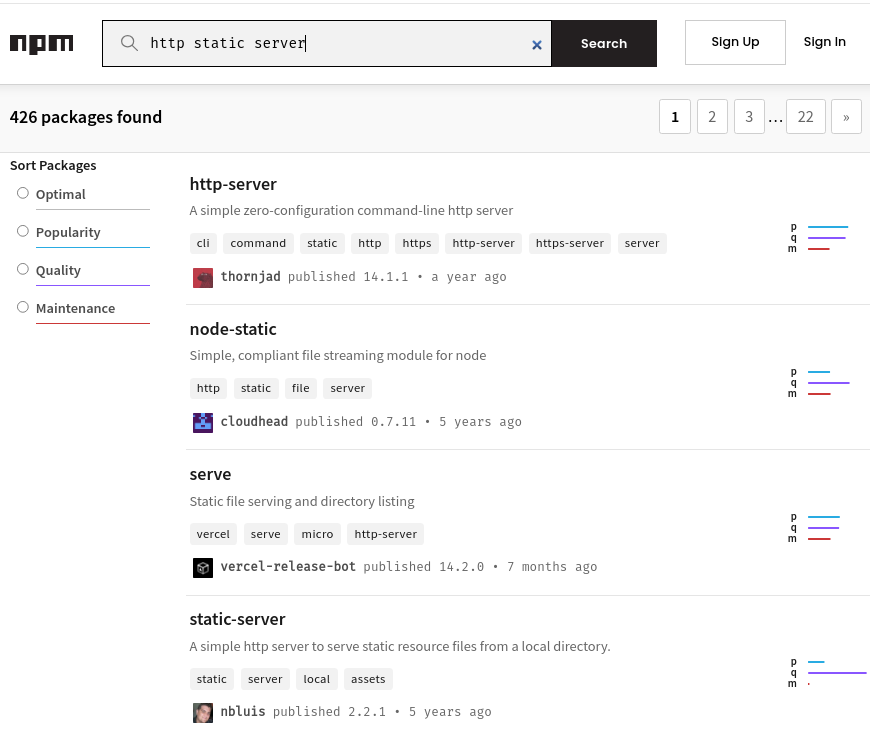Click the magnifying glass search icon
This screenshot has height=732, width=870.
pos(129,43)
